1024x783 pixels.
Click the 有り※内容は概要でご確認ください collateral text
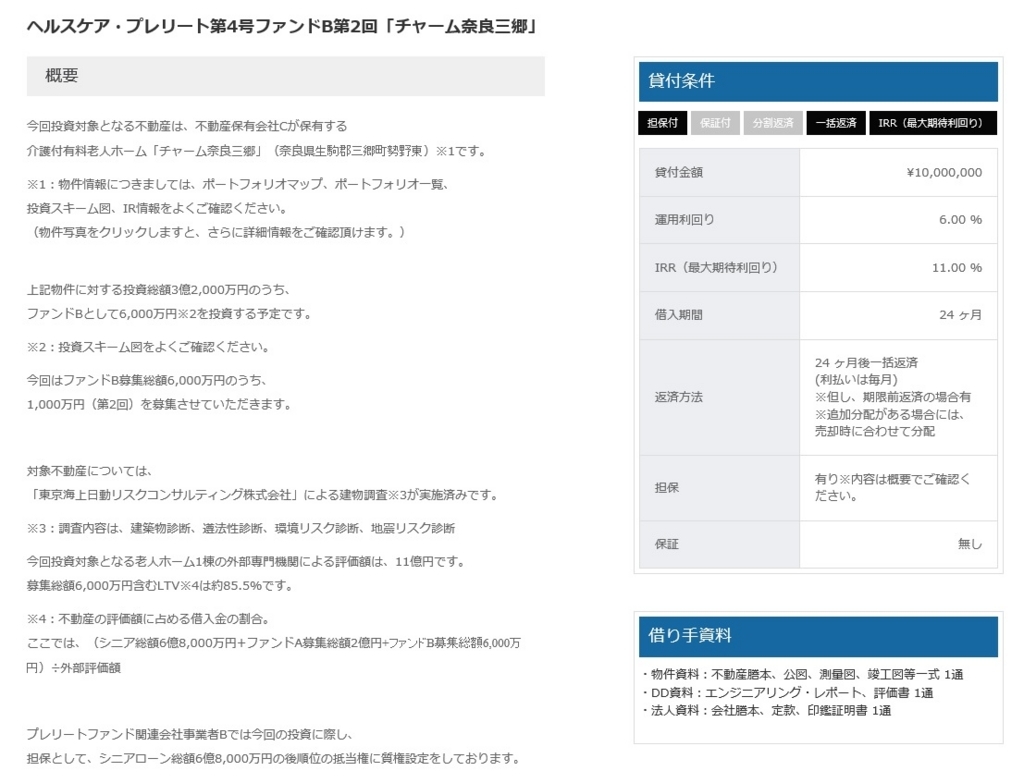[x=892, y=487]
